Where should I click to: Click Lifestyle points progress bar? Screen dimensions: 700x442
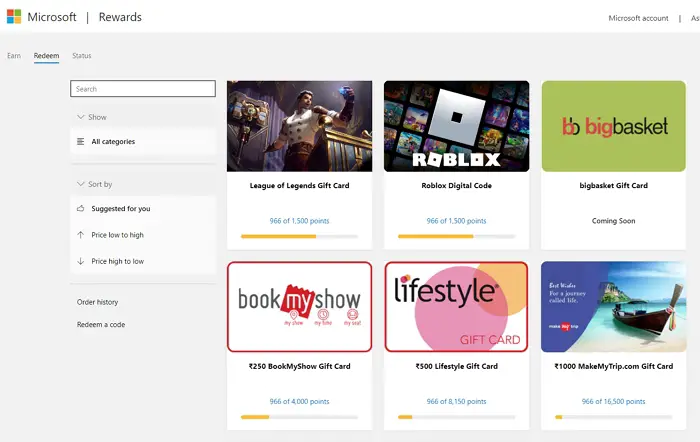tap(457, 417)
